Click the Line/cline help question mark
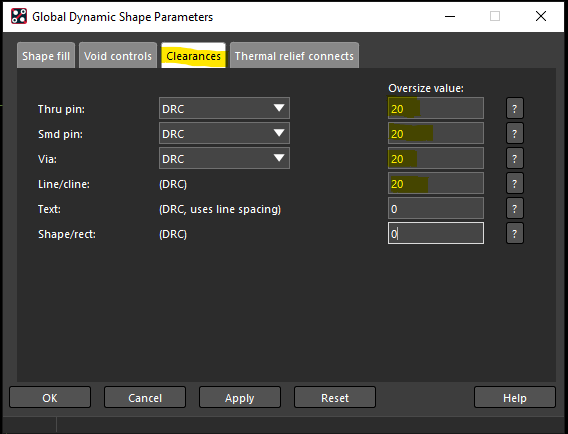The height and width of the screenshot is (434, 568). [x=514, y=183]
